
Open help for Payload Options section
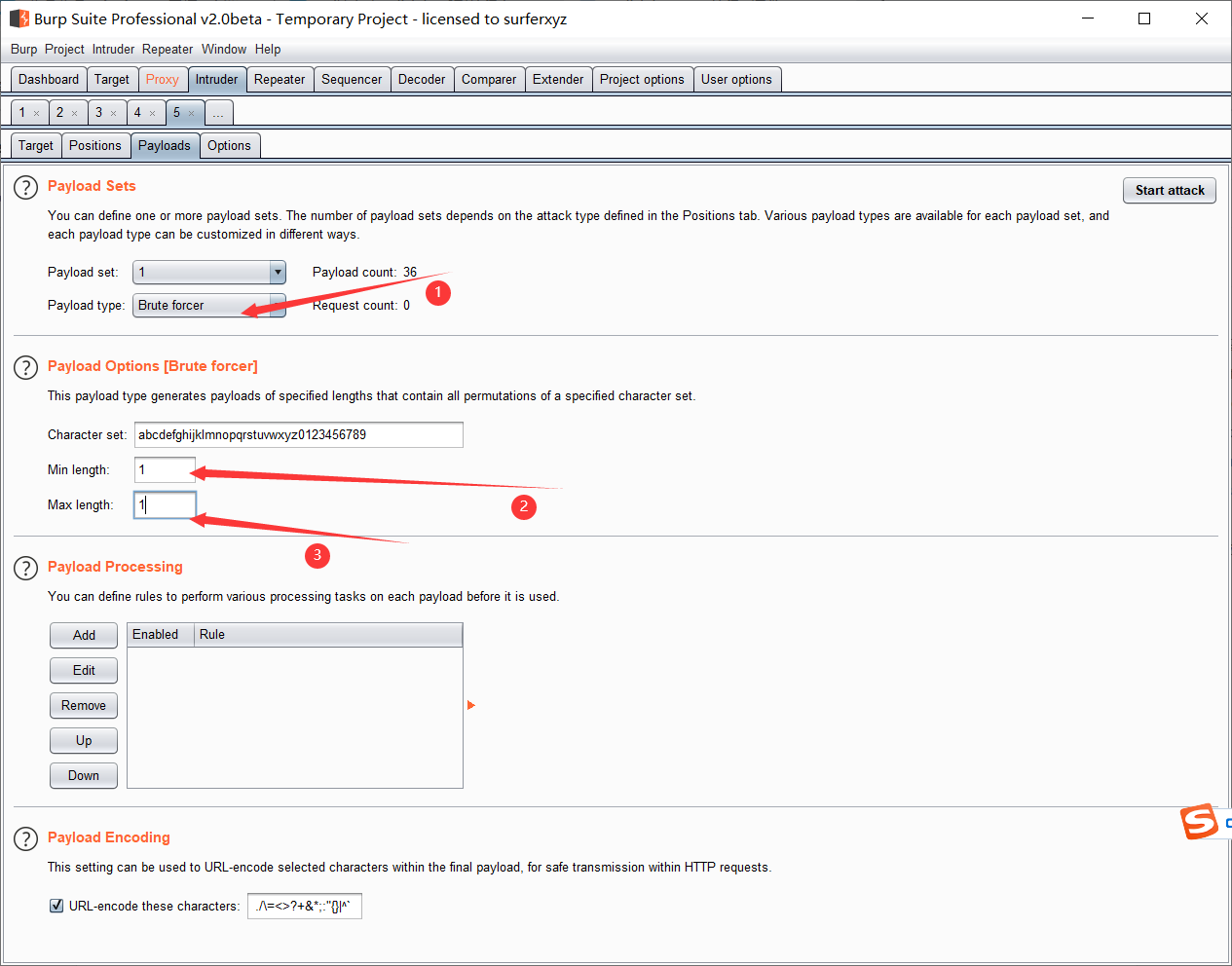26,367
